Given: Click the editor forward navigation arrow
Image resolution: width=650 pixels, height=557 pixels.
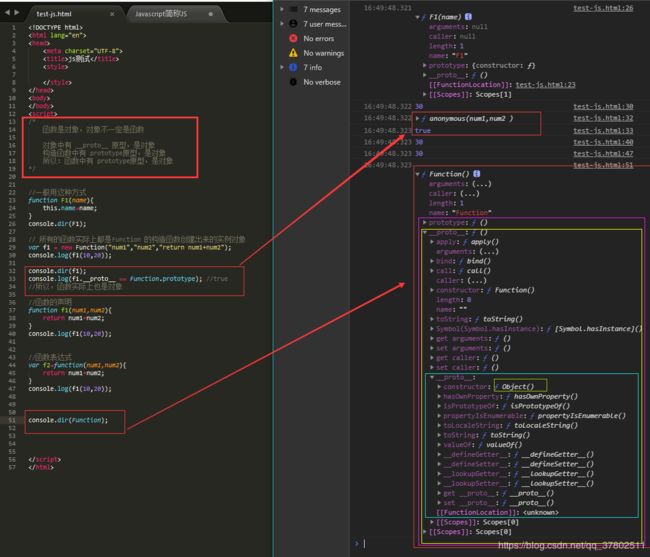Looking at the screenshot, I should [17, 13].
